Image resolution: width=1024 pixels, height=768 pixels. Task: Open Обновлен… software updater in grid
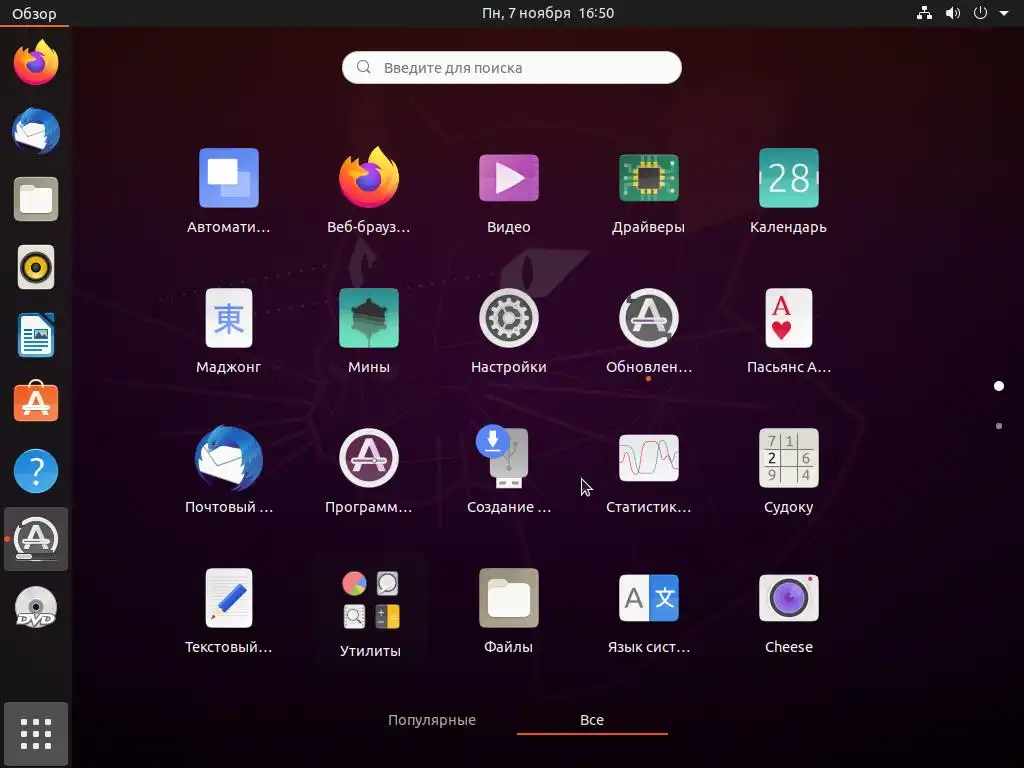pyautogui.click(x=648, y=318)
